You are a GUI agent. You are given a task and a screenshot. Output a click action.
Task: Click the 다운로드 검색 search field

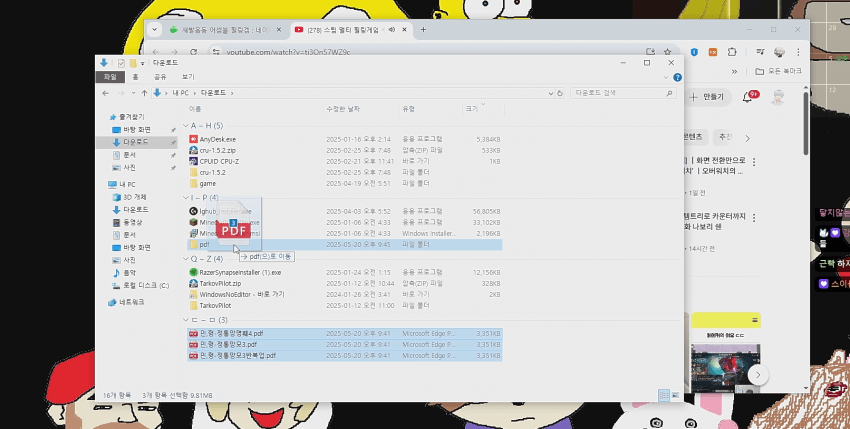620,93
